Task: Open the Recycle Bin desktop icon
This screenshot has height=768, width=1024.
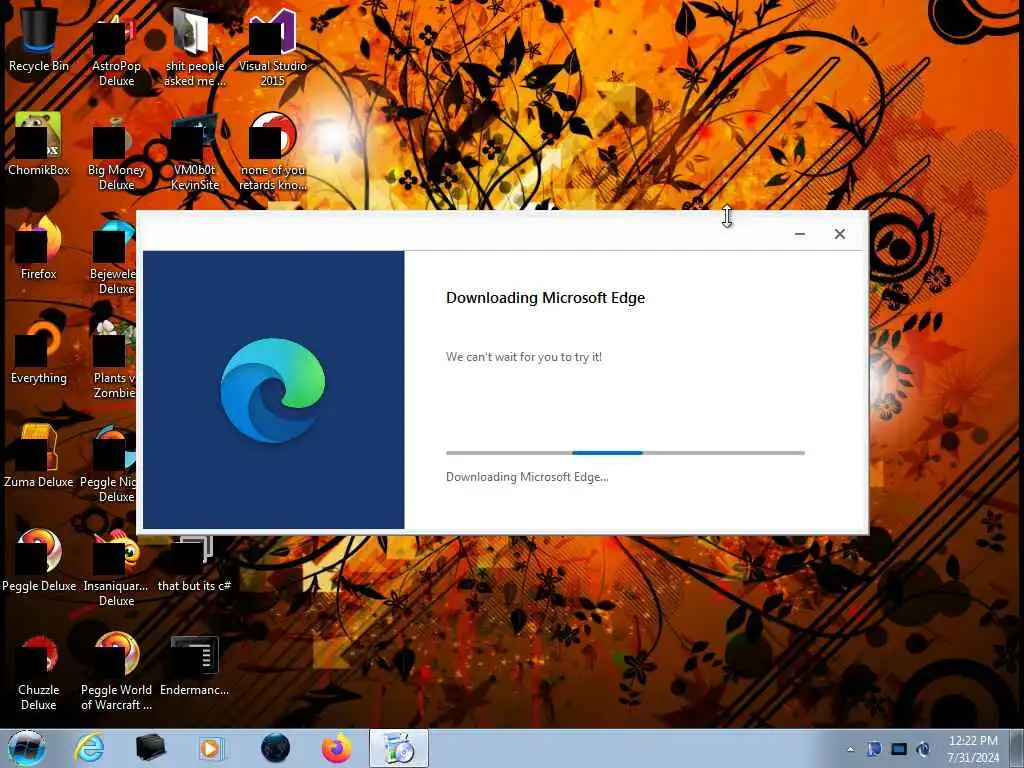Action: (39, 39)
